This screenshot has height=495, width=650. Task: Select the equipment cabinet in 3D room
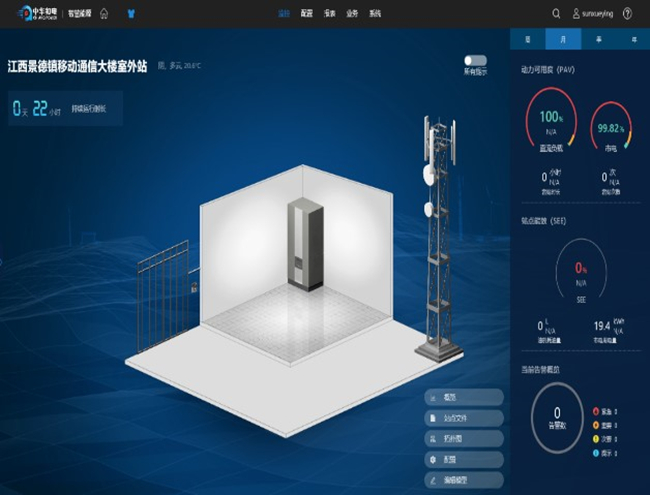(306, 245)
